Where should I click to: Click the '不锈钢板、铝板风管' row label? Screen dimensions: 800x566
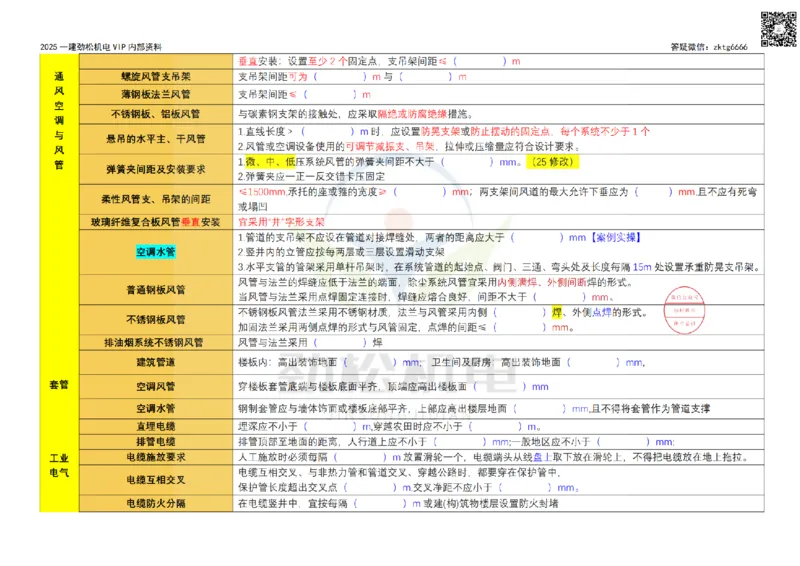156,114
